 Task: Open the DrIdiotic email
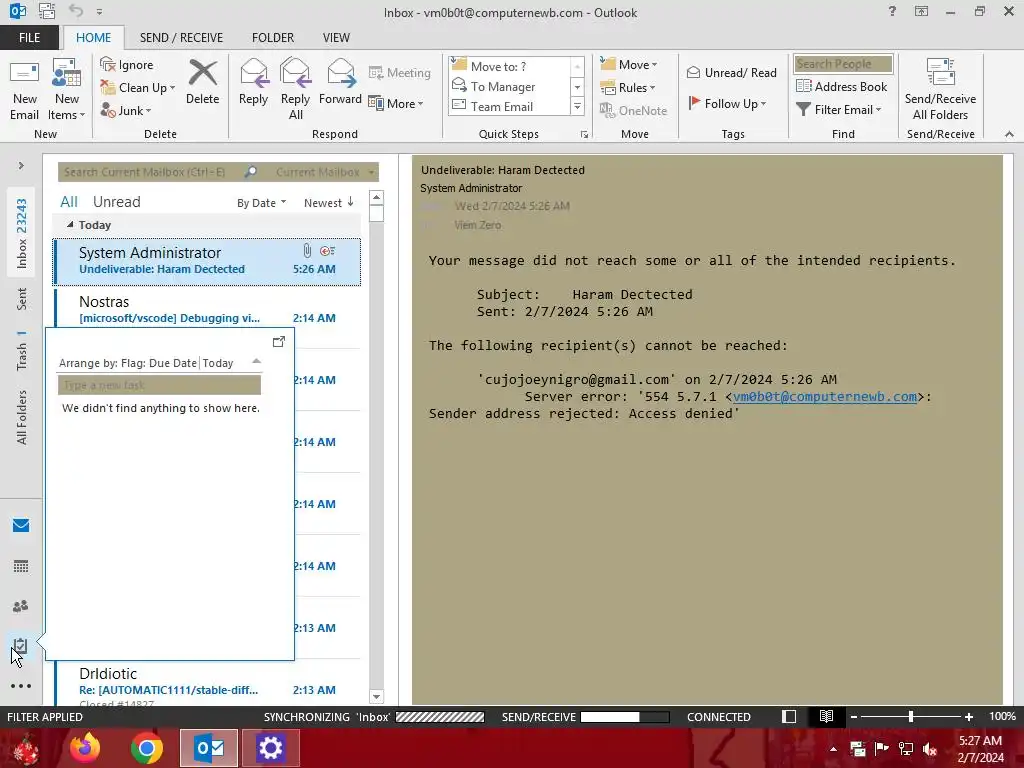(x=206, y=684)
